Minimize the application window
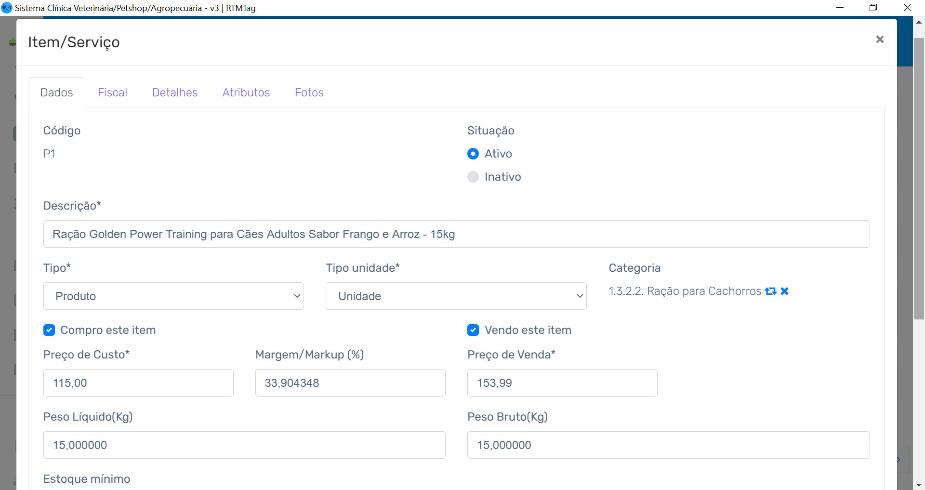The width and height of the screenshot is (925, 490). (838, 7)
